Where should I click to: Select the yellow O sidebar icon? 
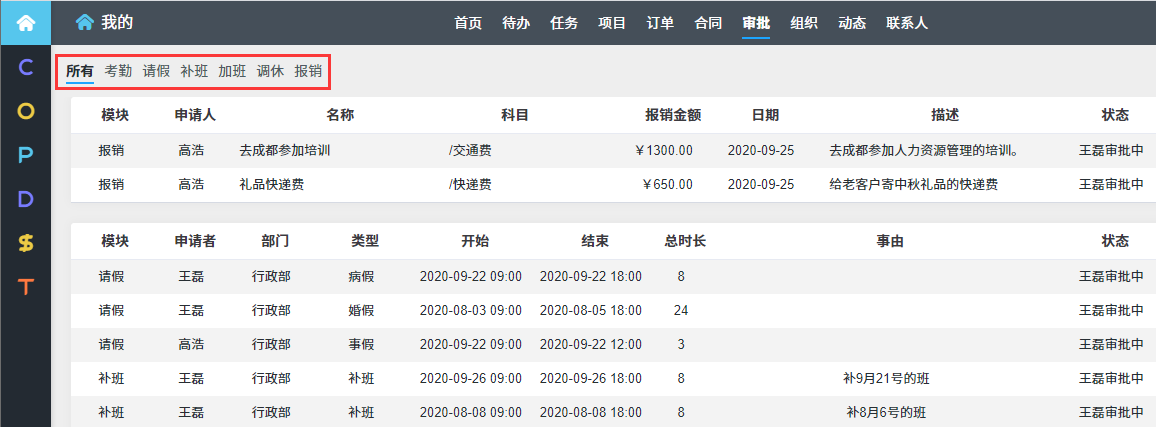point(26,111)
